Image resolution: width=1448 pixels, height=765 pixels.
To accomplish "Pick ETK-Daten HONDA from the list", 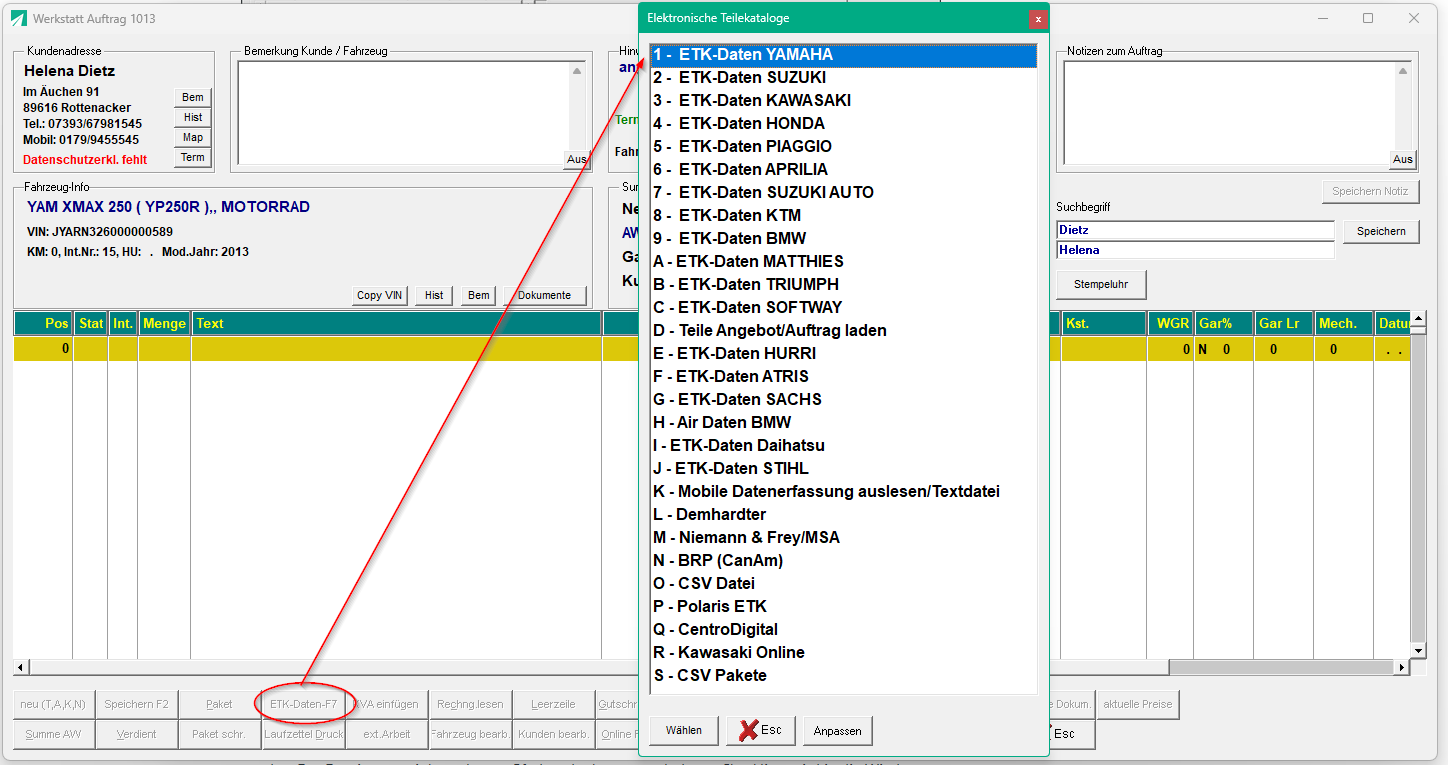I will click(x=843, y=124).
